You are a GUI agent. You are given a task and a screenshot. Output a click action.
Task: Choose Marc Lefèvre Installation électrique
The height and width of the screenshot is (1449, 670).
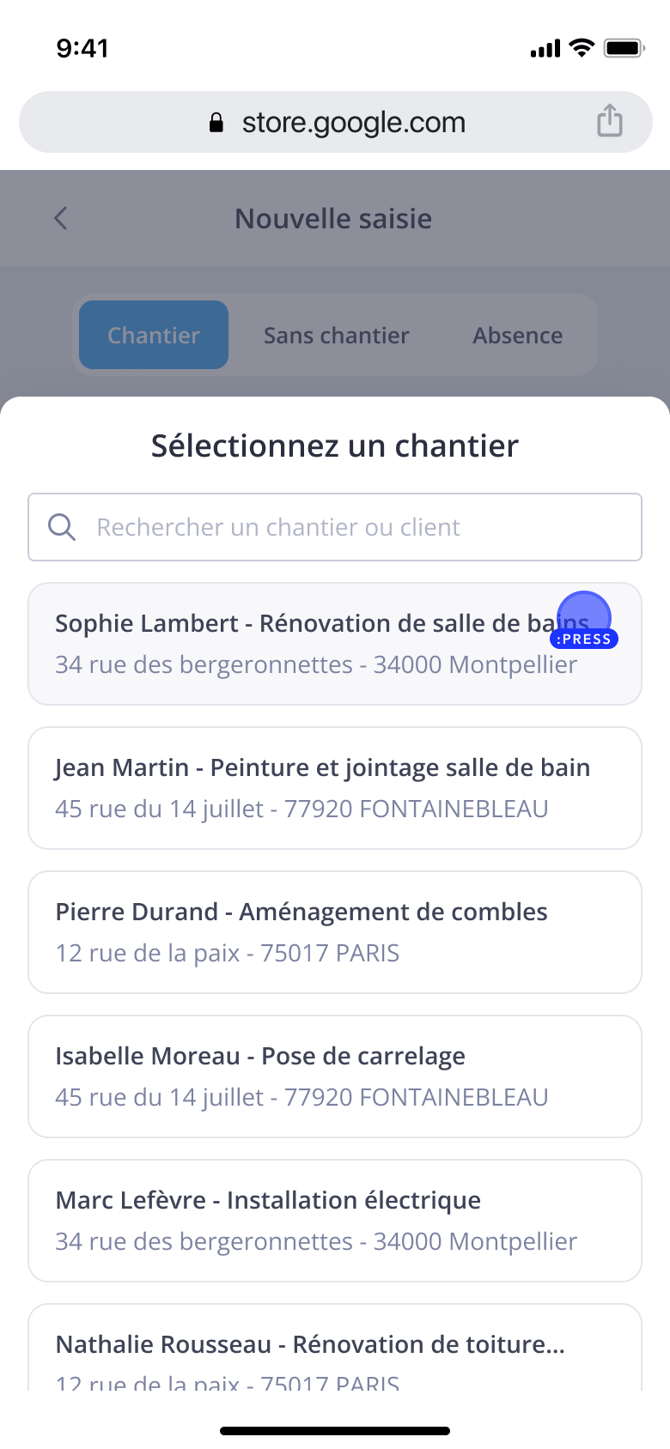click(x=335, y=1220)
